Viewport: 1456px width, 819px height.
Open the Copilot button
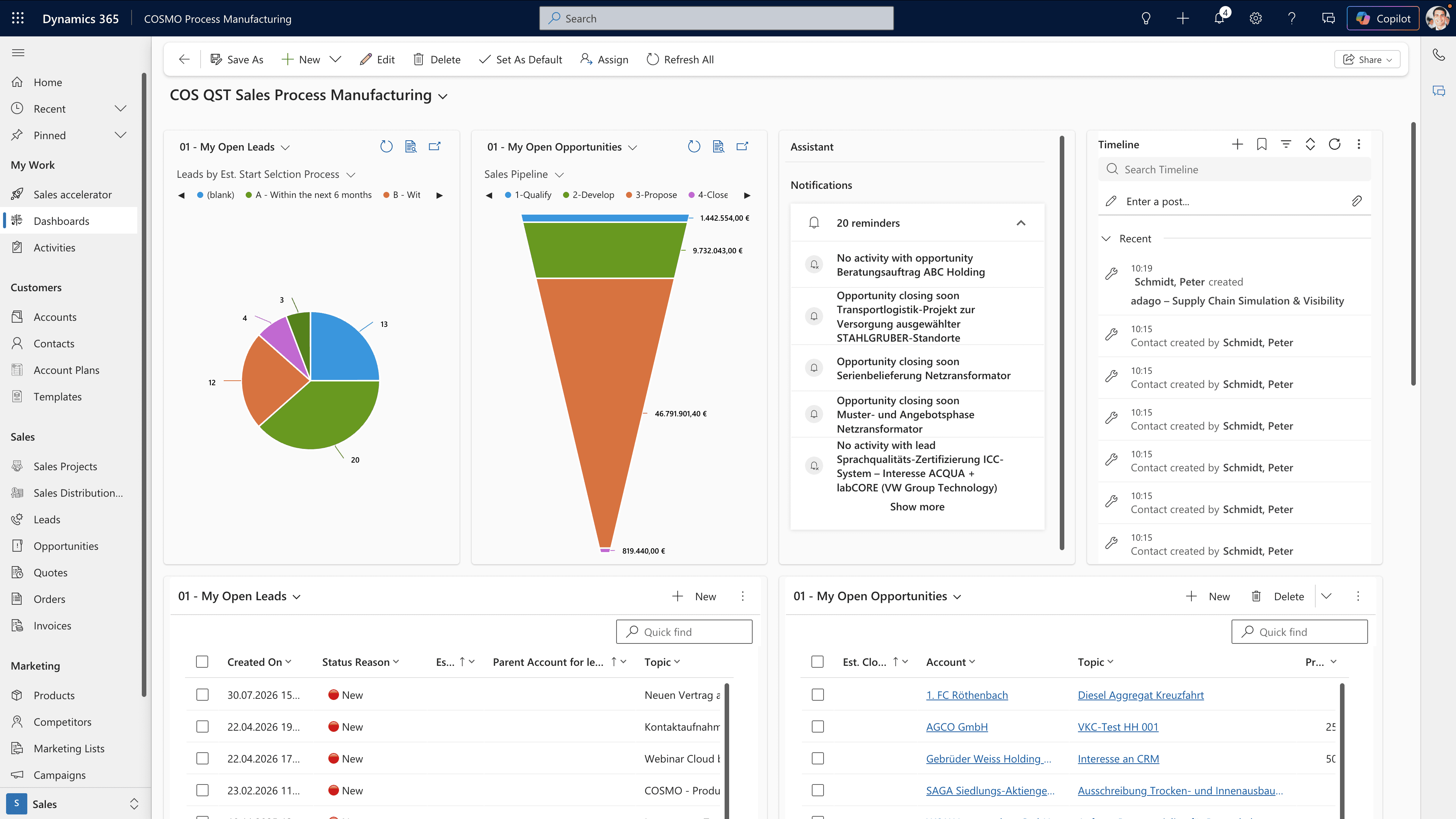click(1382, 18)
